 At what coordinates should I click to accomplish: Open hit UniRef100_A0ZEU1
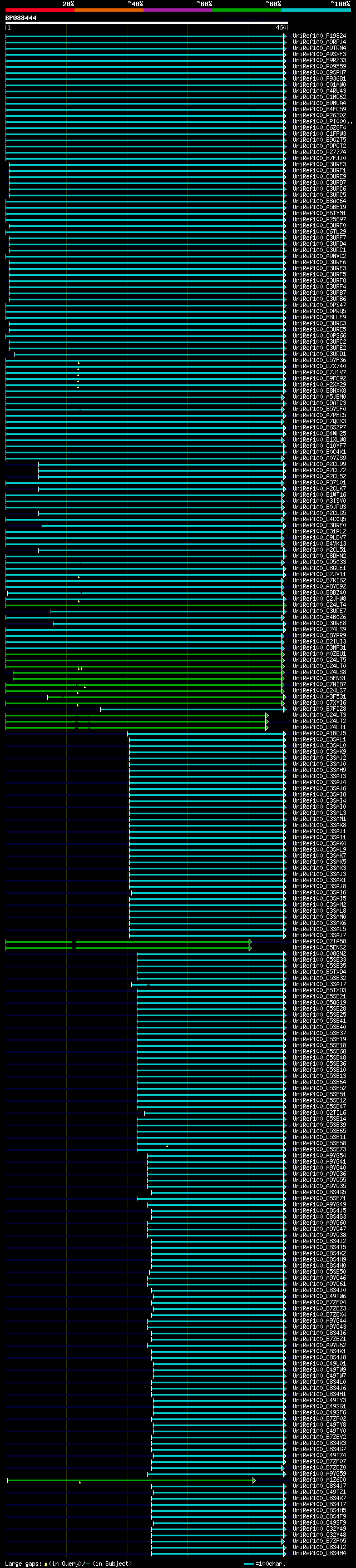(319, 654)
